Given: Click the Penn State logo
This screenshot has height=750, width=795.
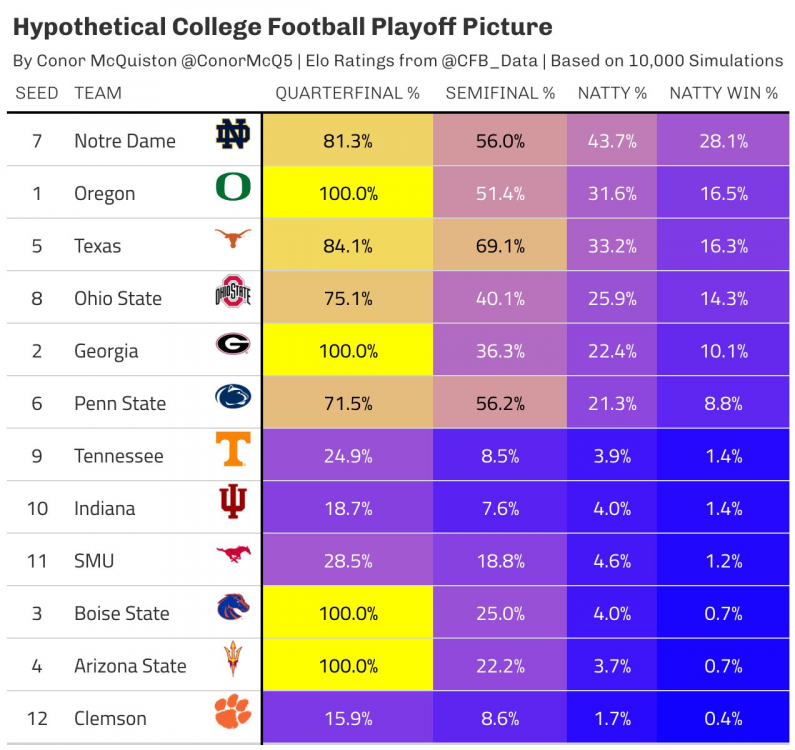Looking at the screenshot, I should 233,398.
